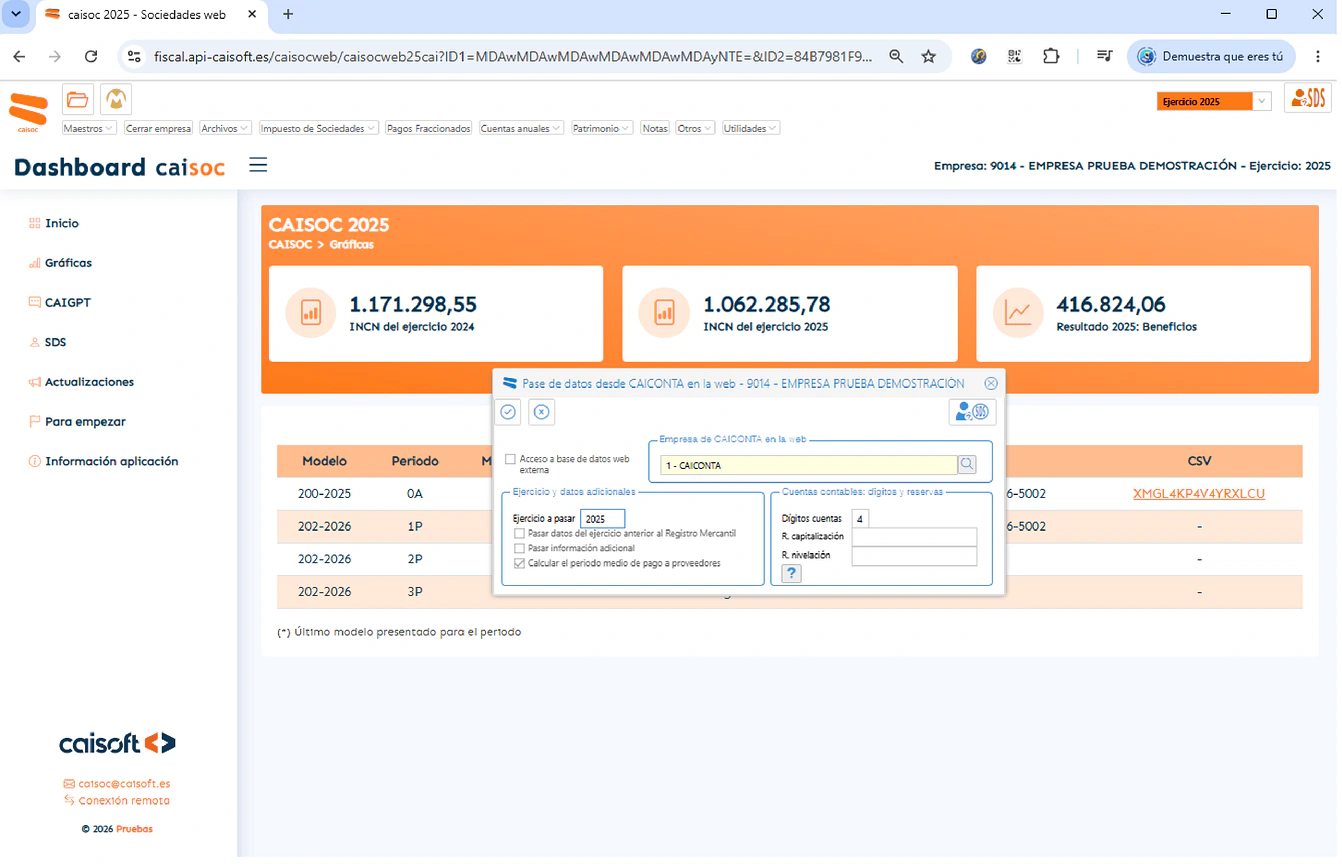Open the Otros dropdown menu
The width and height of the screenshot is (1342, 864).
coord(695,128)
